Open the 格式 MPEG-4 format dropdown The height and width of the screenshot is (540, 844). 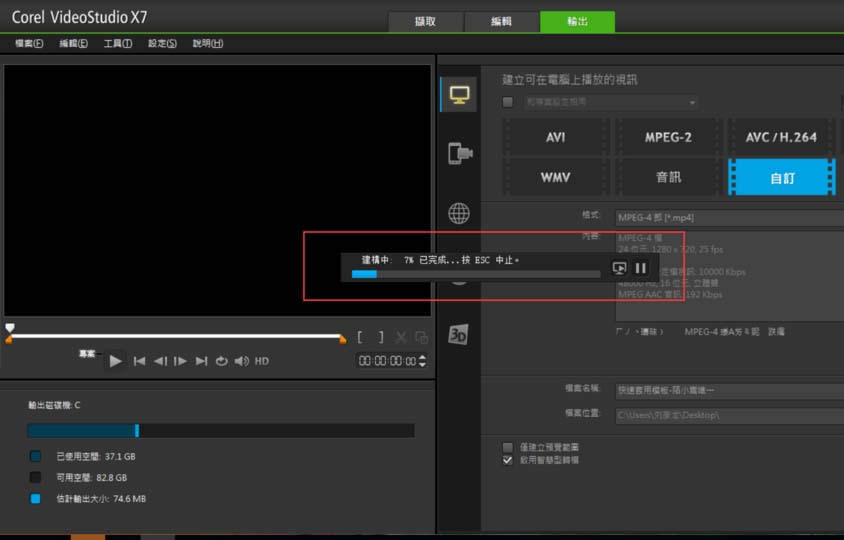tap(728, 217)
